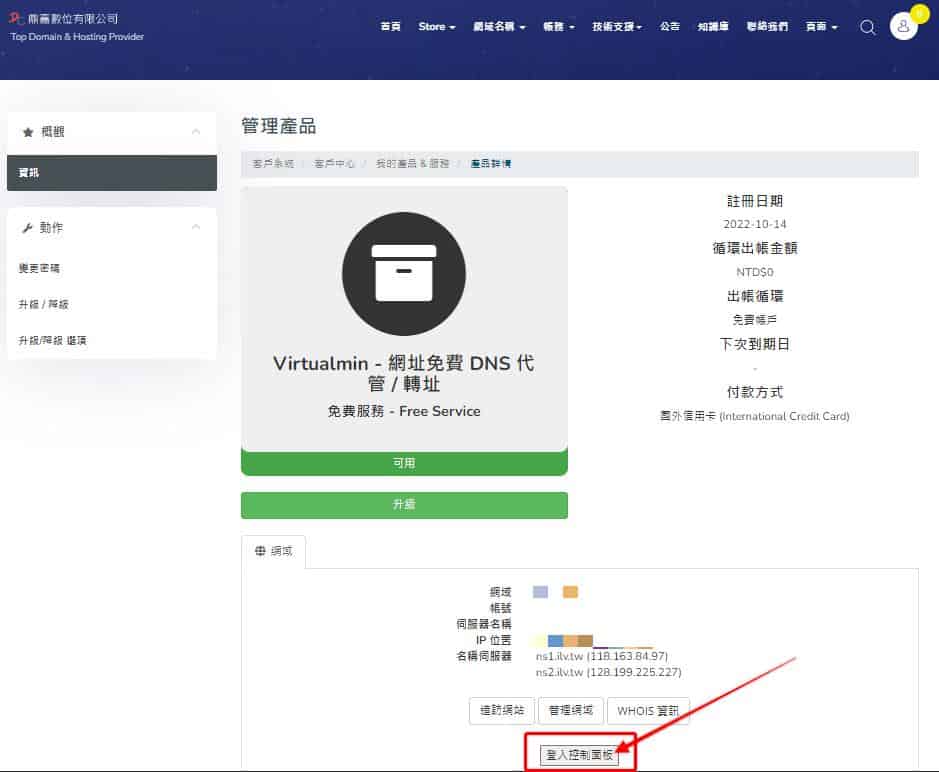Open 首頁 in the top navigation

(x=391, y=27)
